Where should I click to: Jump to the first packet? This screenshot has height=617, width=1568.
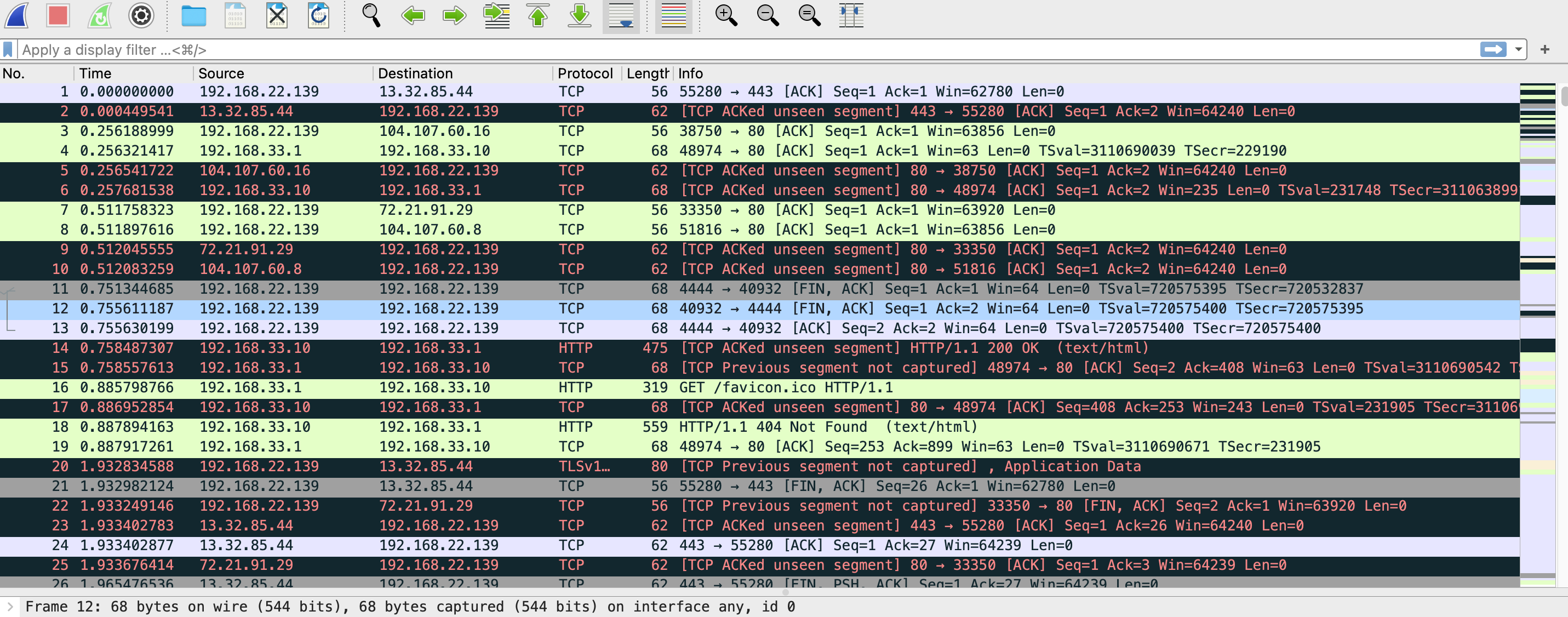538,15
